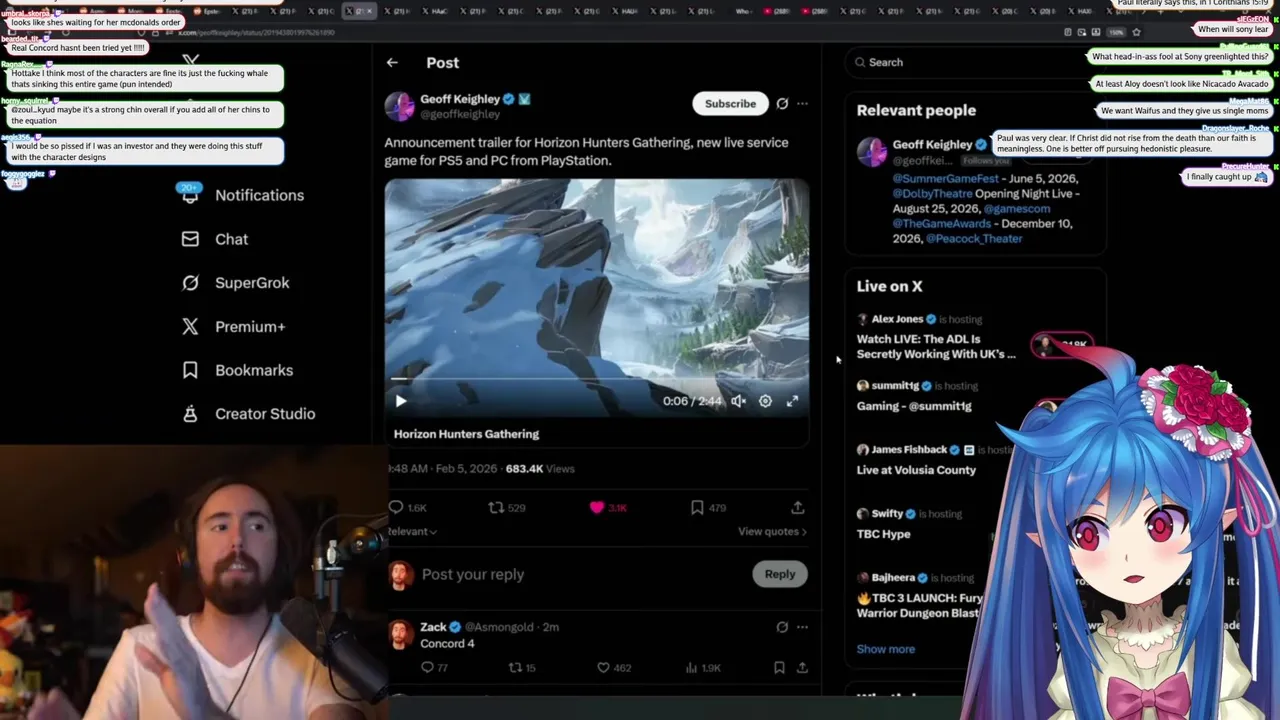
Task: Open the Chat envelope icon
Action: [190, 239]
